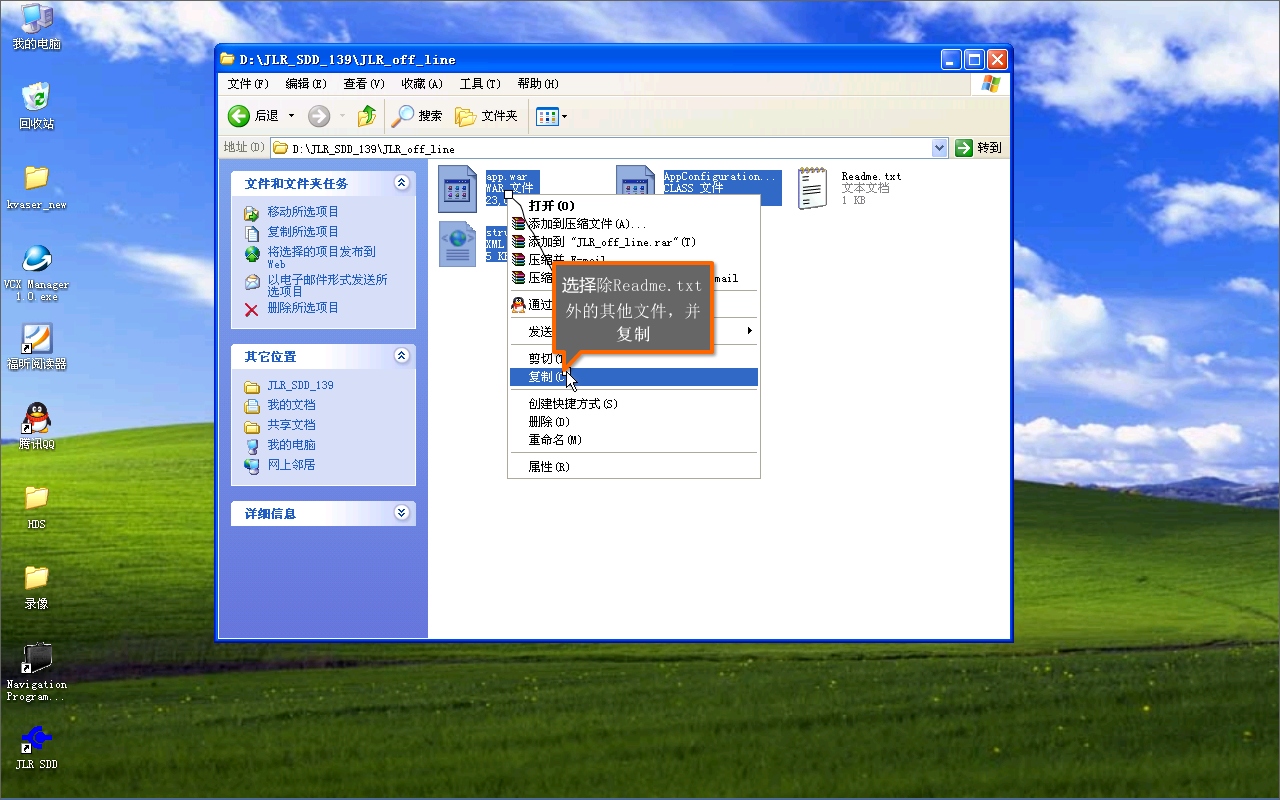1280x800 pixels.
Task: Choose 复制(C) in context menu
Action: (633, 377)
